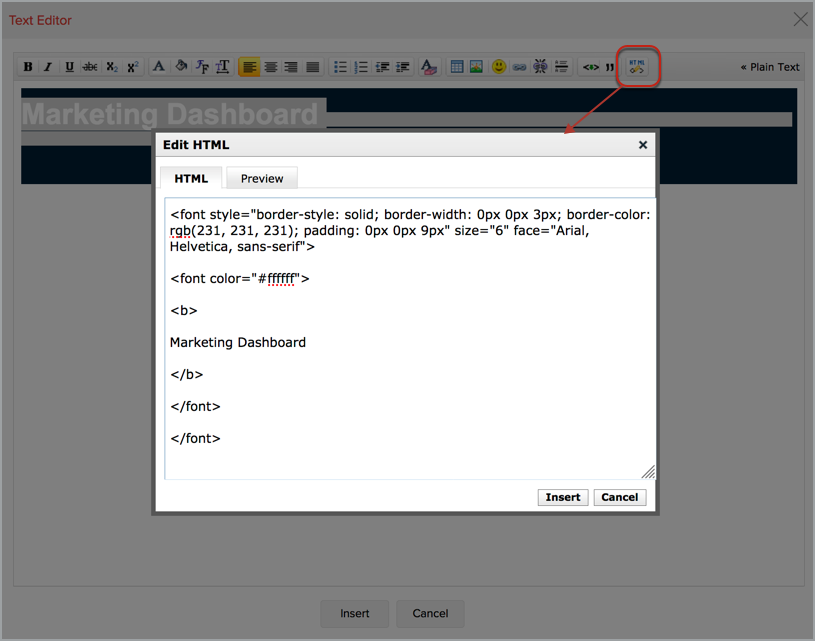This screenshot has height=641, width=815.
Task: Open the font family tool
Action: 202,67
